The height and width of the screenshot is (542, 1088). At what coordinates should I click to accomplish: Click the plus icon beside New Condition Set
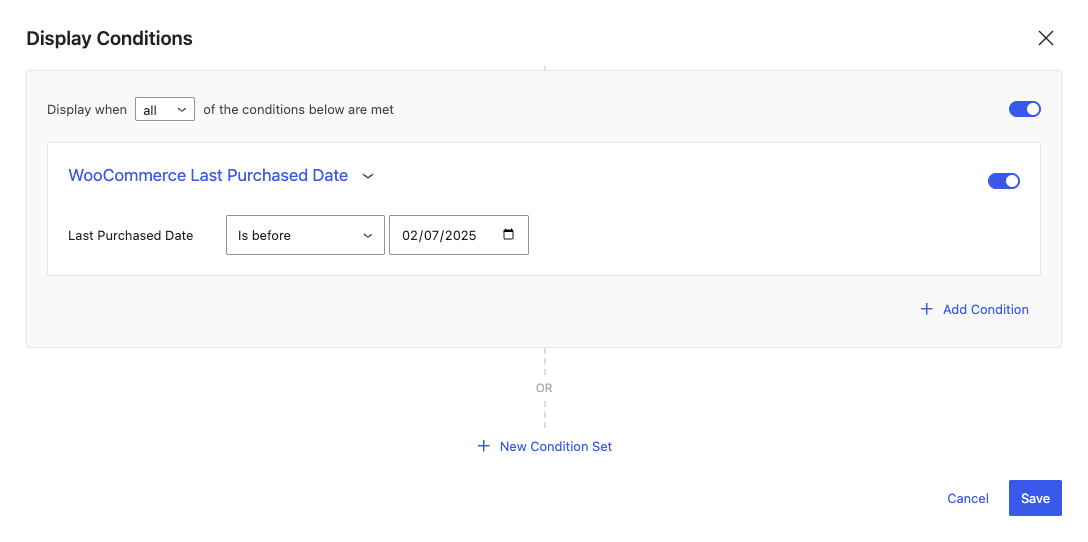tap(484, 446)
